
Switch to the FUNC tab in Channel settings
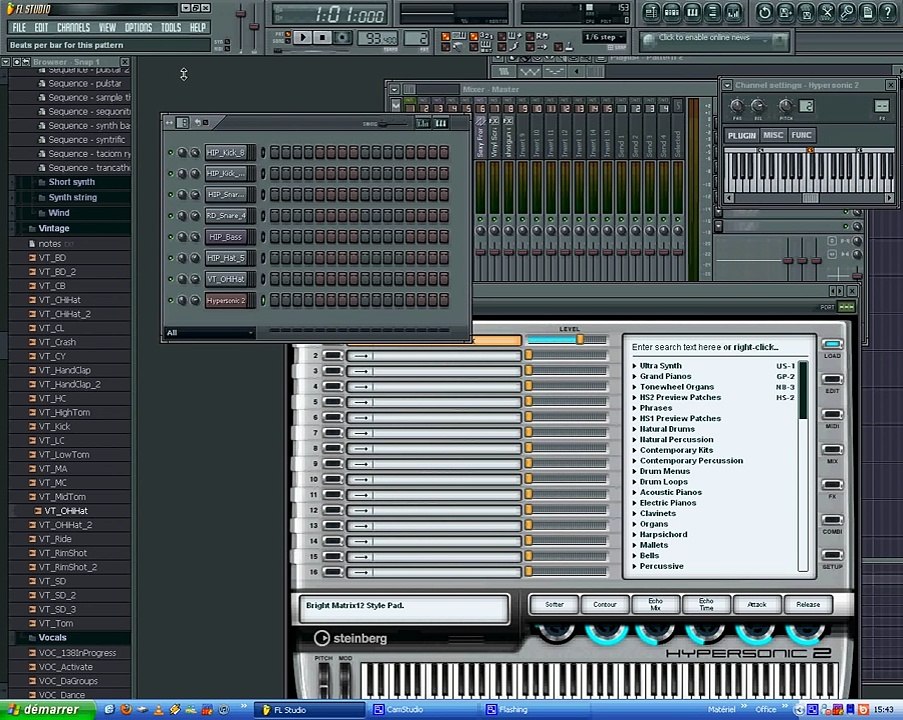coord(801,135)
